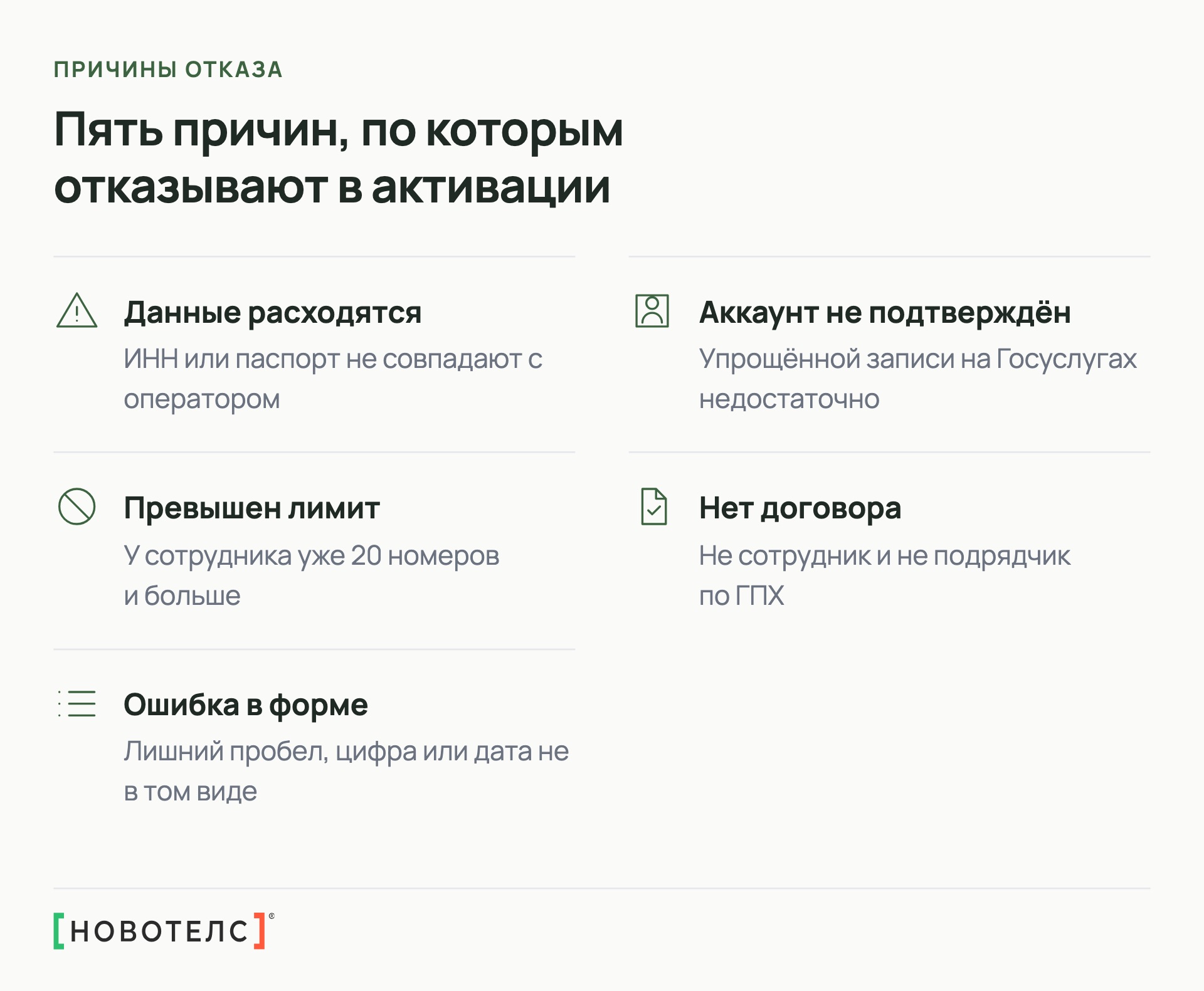This screenshot has height=991, width=1204.
Task: Click the text Не сотрудник и не подрядчик
Action: point(885,556)
